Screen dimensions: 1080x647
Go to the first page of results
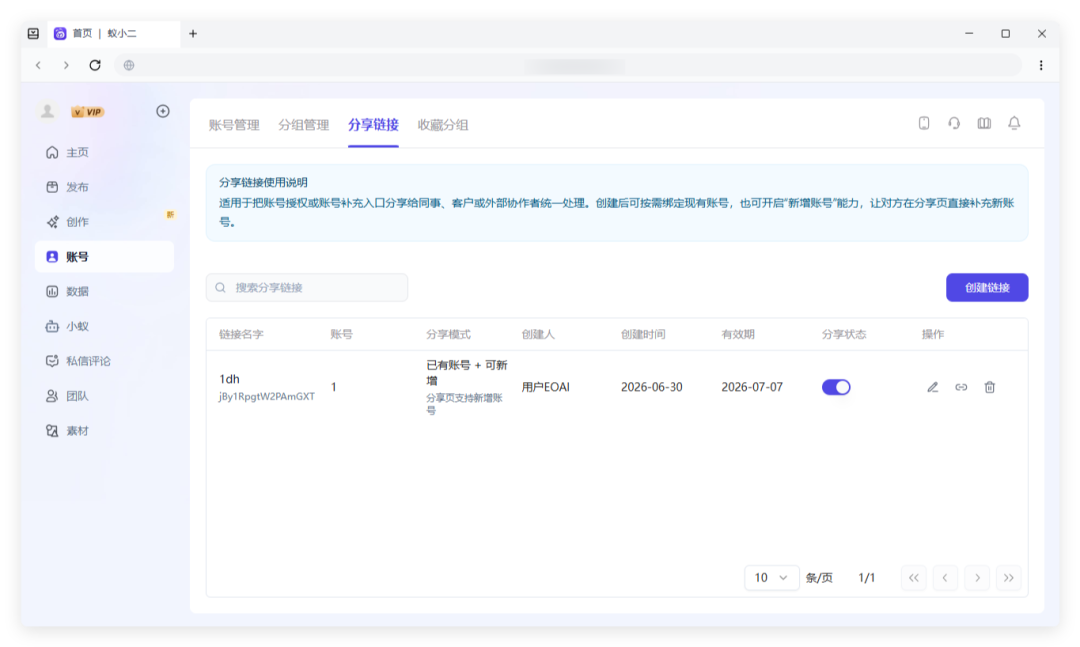click(913, 577)
